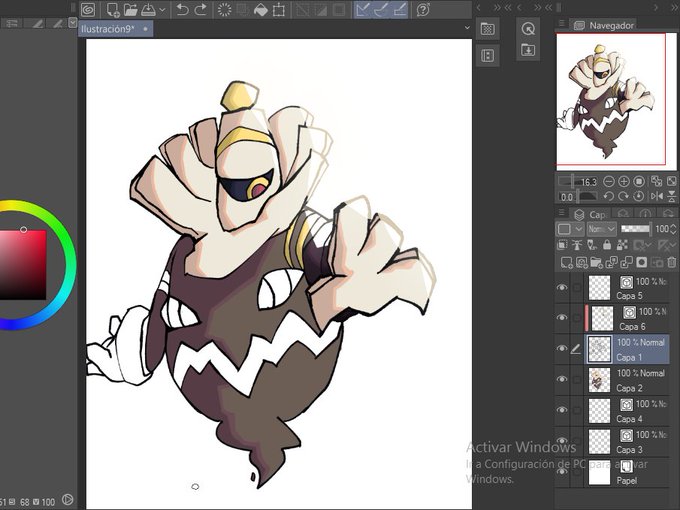Undo the last action
The height and width of the screenshot is (510, 680).
[x=183, y=10]
